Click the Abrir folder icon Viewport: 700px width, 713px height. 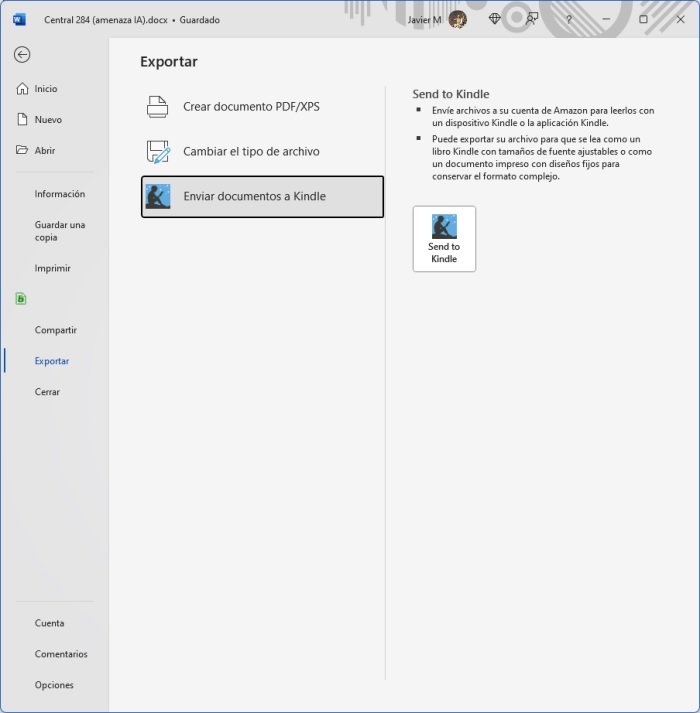pyautogui.click(x=22, y=150)
